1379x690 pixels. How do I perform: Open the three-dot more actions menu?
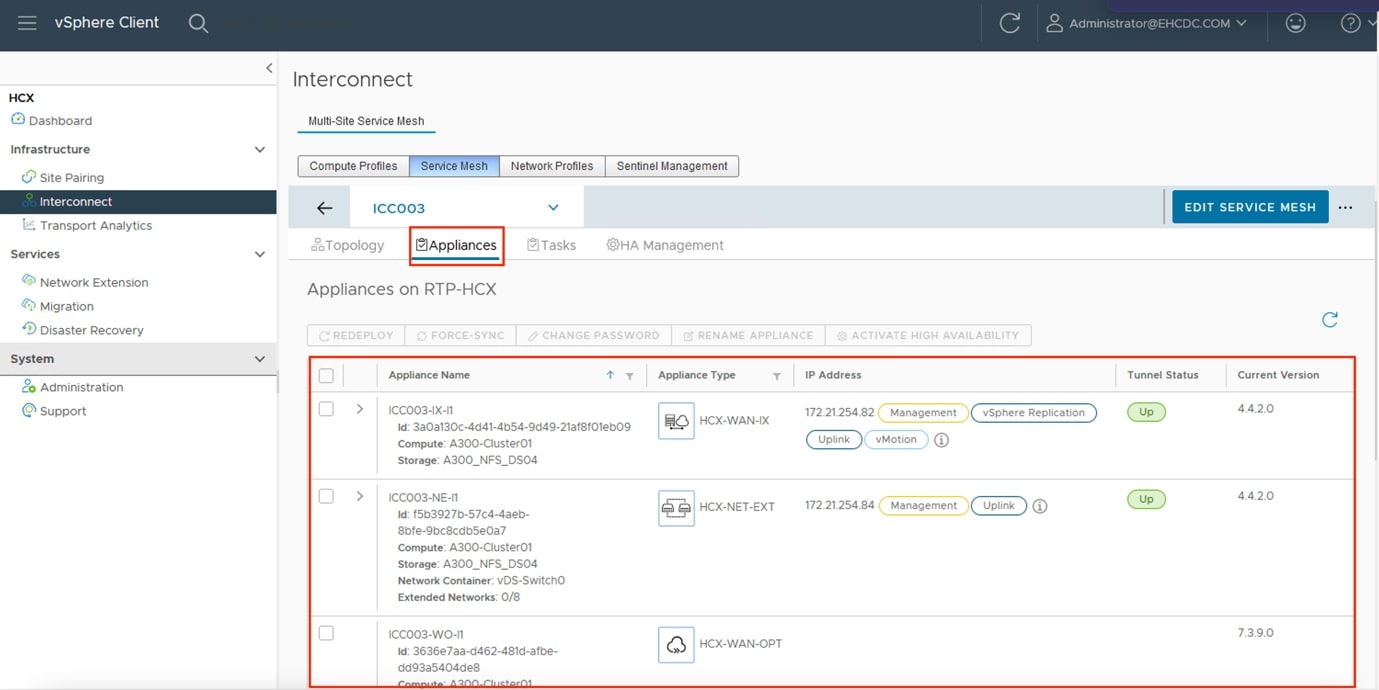coord(1345,208)
